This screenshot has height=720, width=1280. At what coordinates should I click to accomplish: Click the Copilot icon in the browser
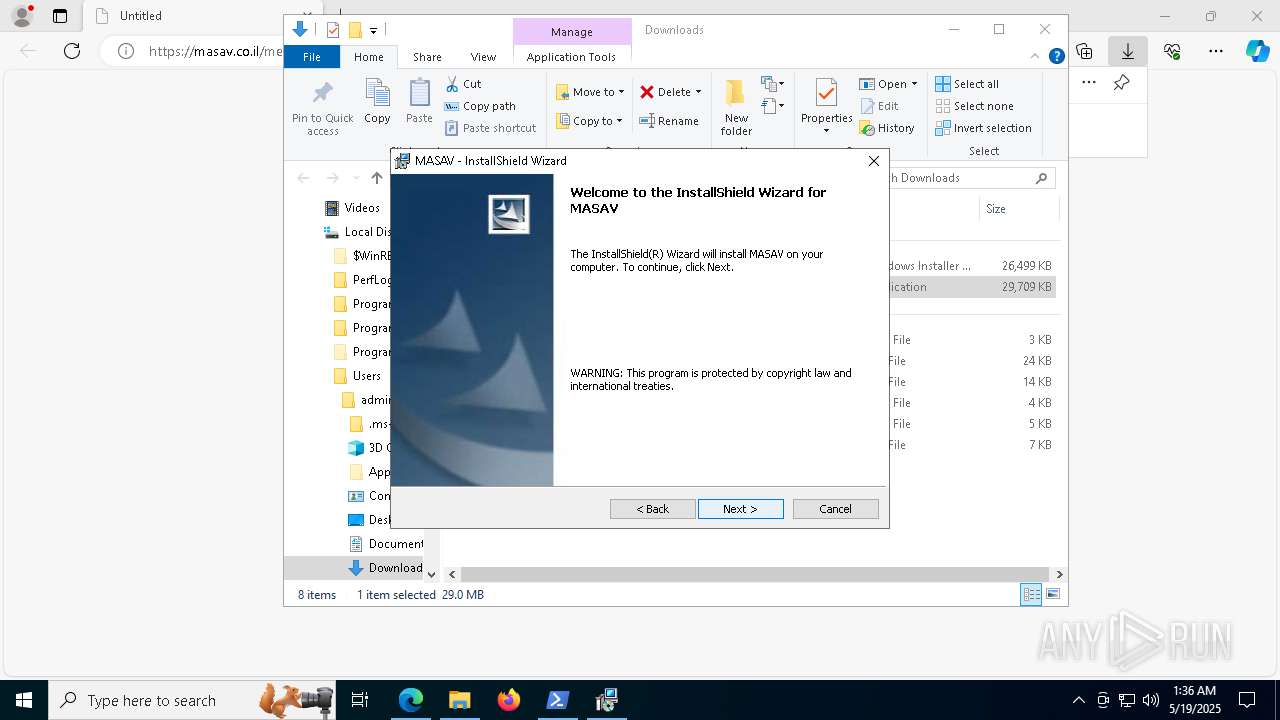(1257, 51)
